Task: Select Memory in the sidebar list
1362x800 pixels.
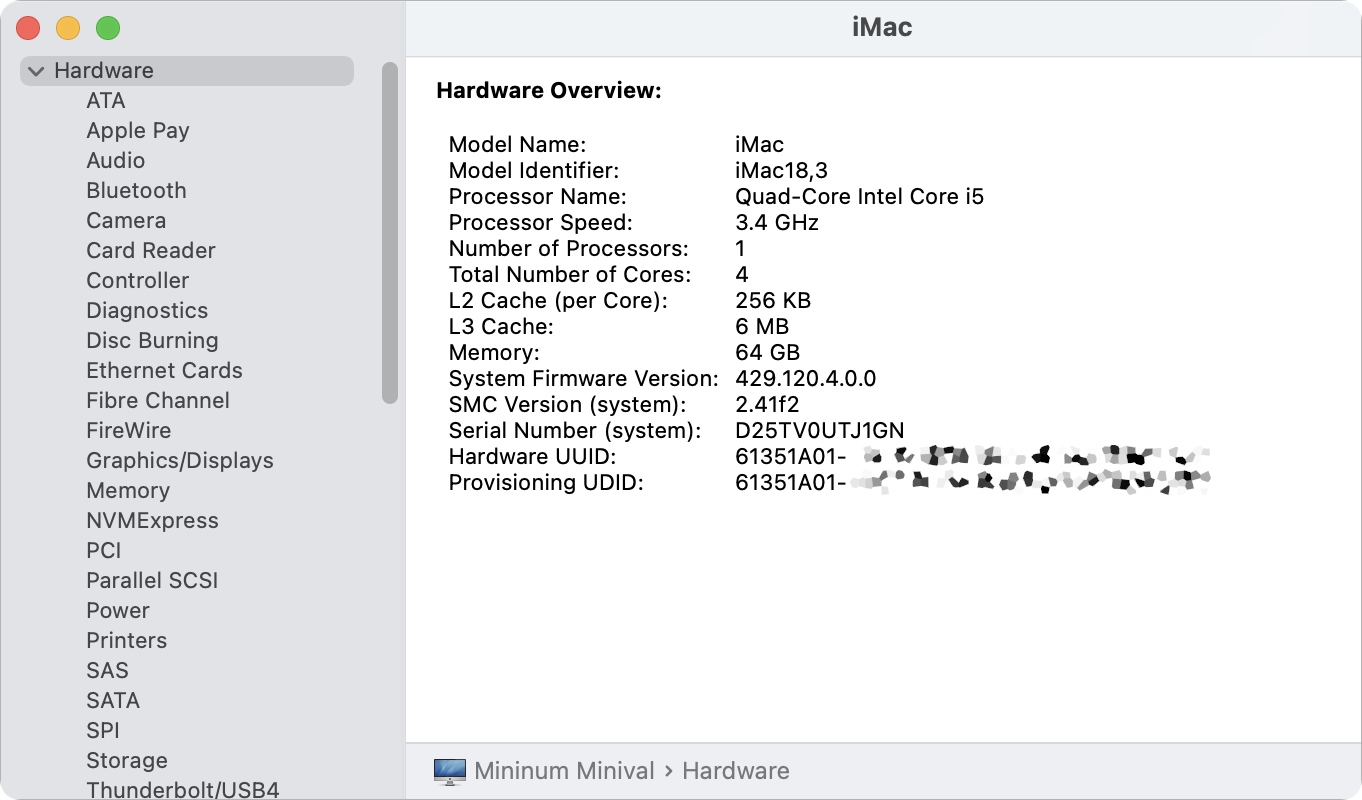Action: pos(128,491)
